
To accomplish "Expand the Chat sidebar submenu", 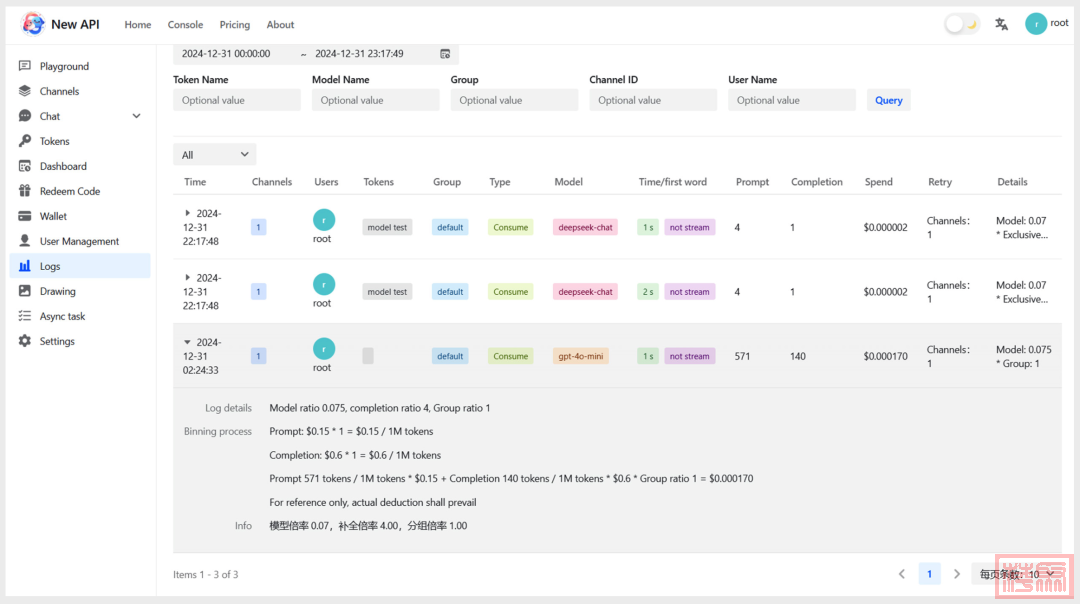I will tap(136, 116).
